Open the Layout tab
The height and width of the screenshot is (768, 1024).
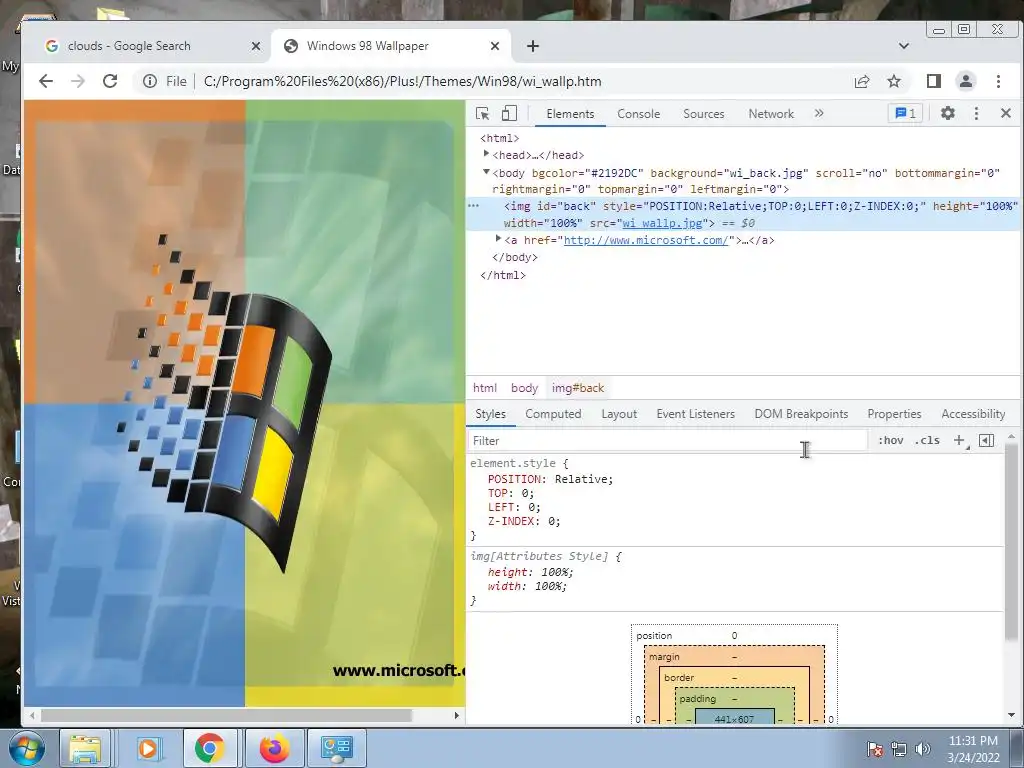[x=618, y=414]
